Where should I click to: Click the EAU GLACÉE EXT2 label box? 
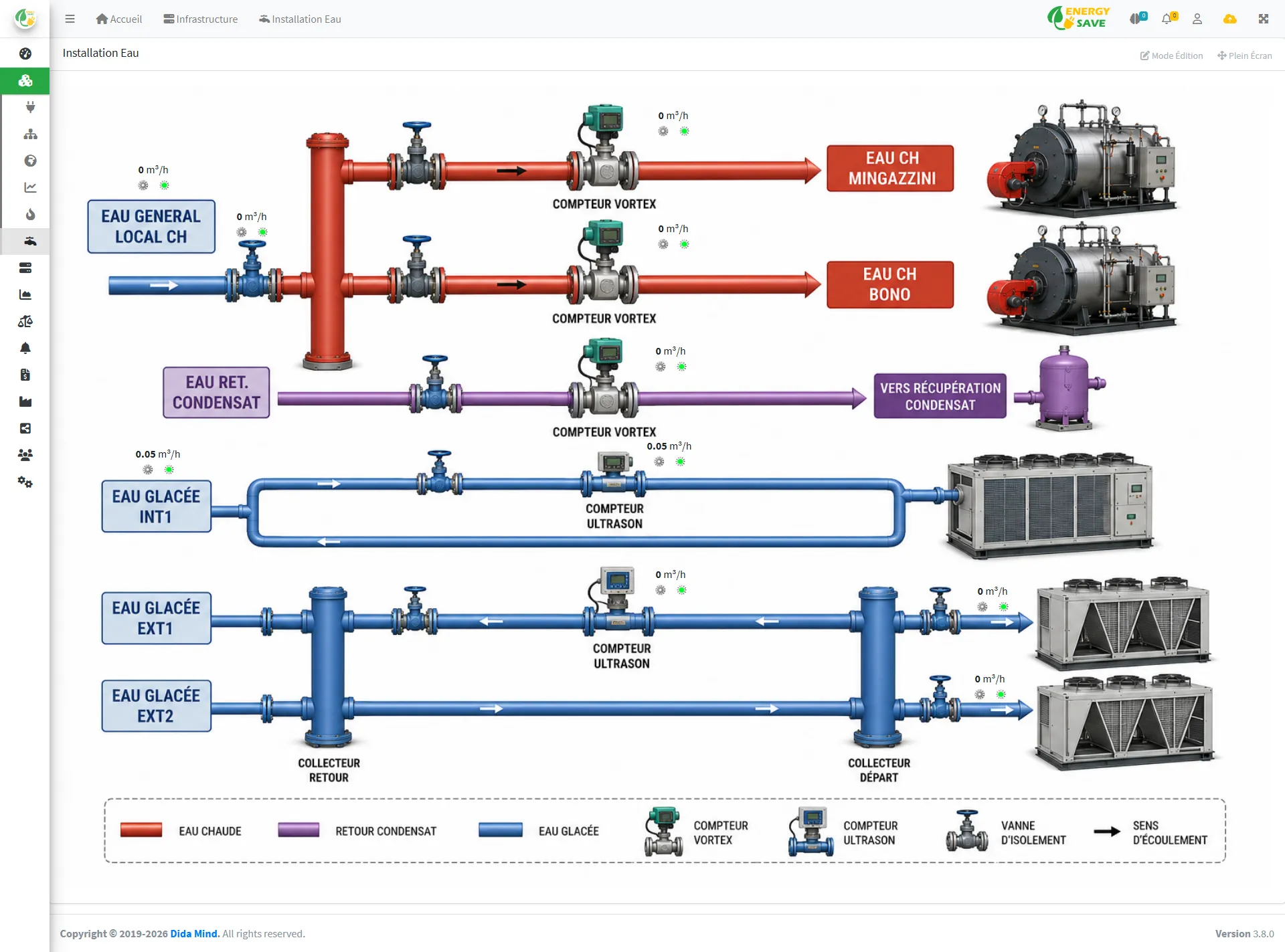pyautogui.click(x=157, y=706)
